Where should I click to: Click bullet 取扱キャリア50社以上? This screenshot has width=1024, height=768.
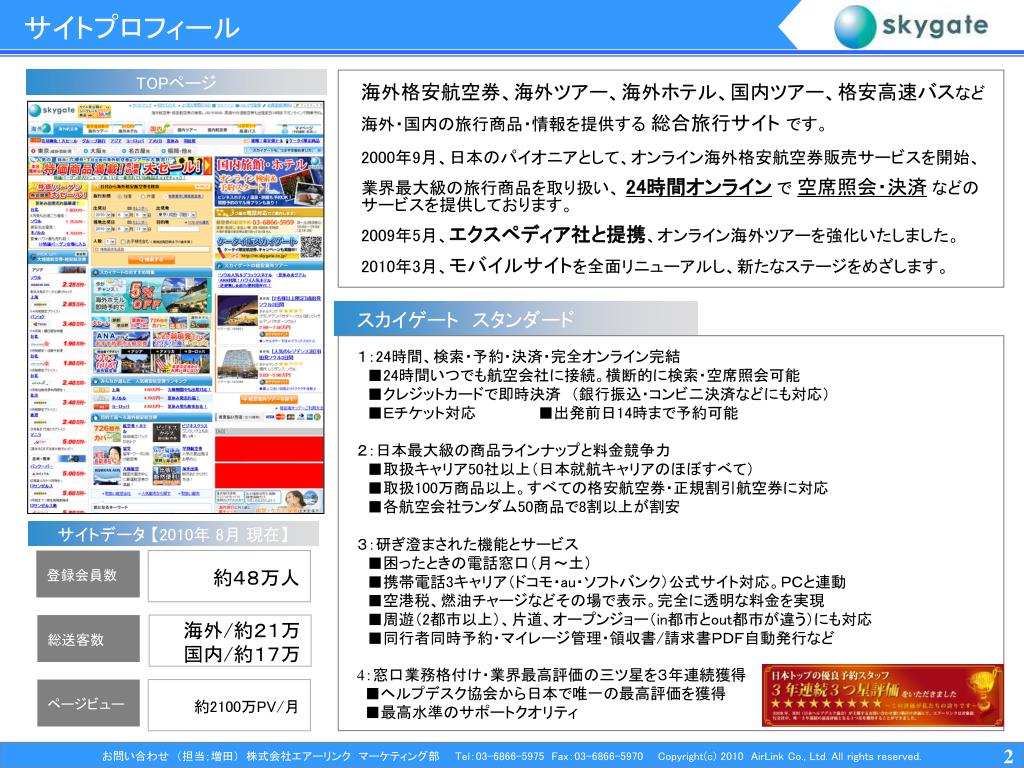(560, 470)
